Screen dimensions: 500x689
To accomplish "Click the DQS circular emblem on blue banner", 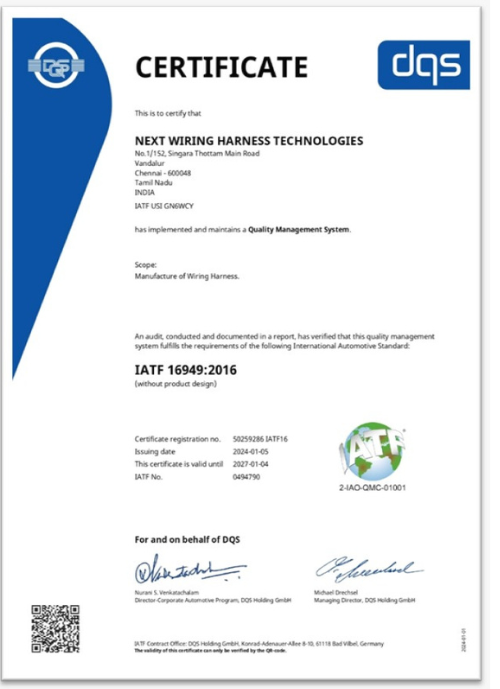I will 56,65.
